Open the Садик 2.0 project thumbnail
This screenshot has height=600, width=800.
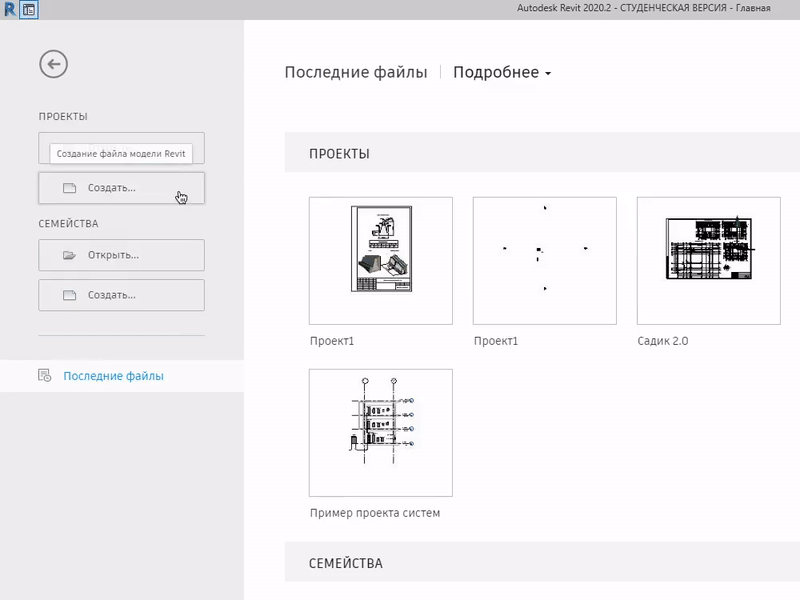[x=708, y=260]
